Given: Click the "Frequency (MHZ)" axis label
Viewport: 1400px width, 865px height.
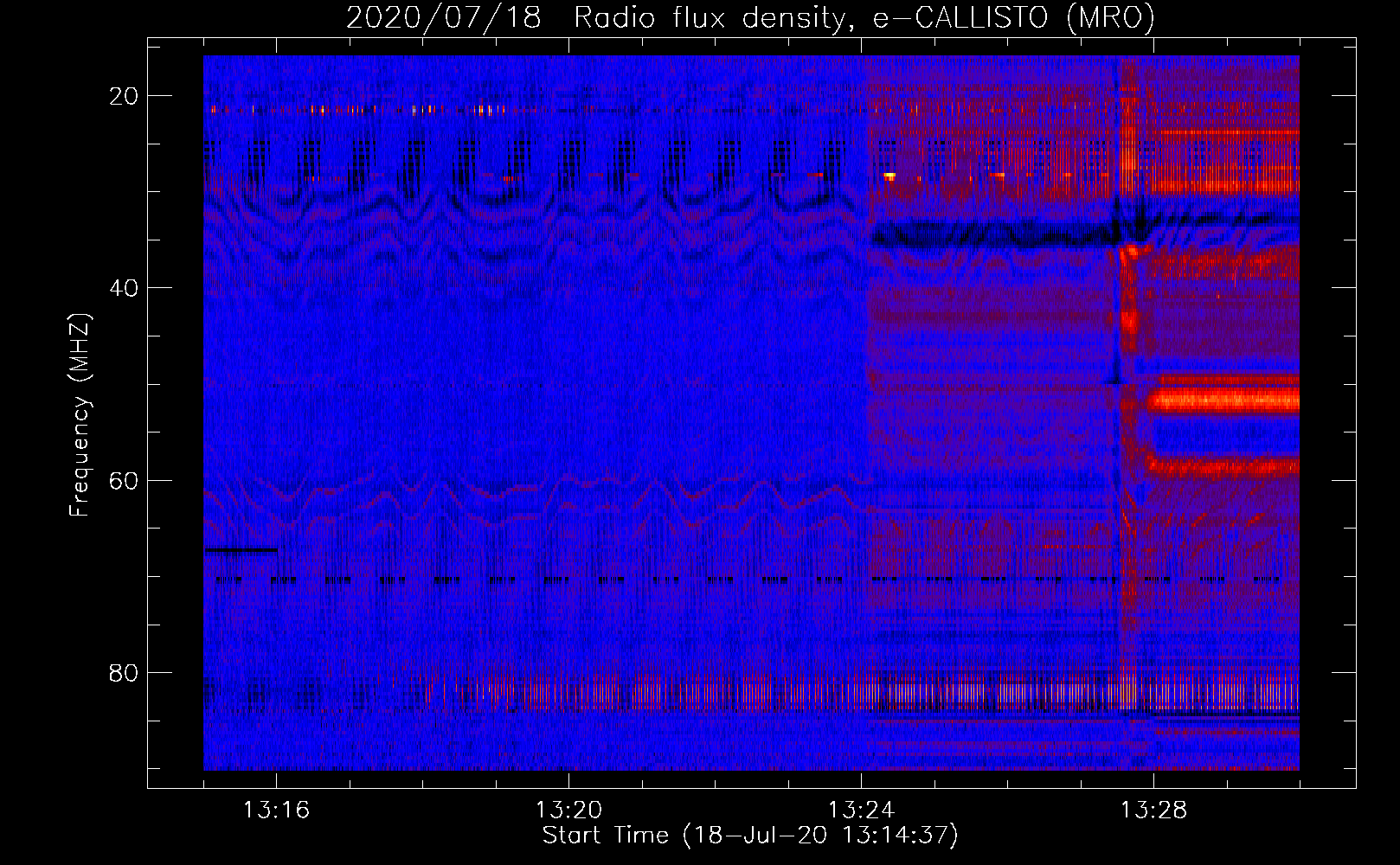Looking at the screenshot, I should (x=80, y=415).
